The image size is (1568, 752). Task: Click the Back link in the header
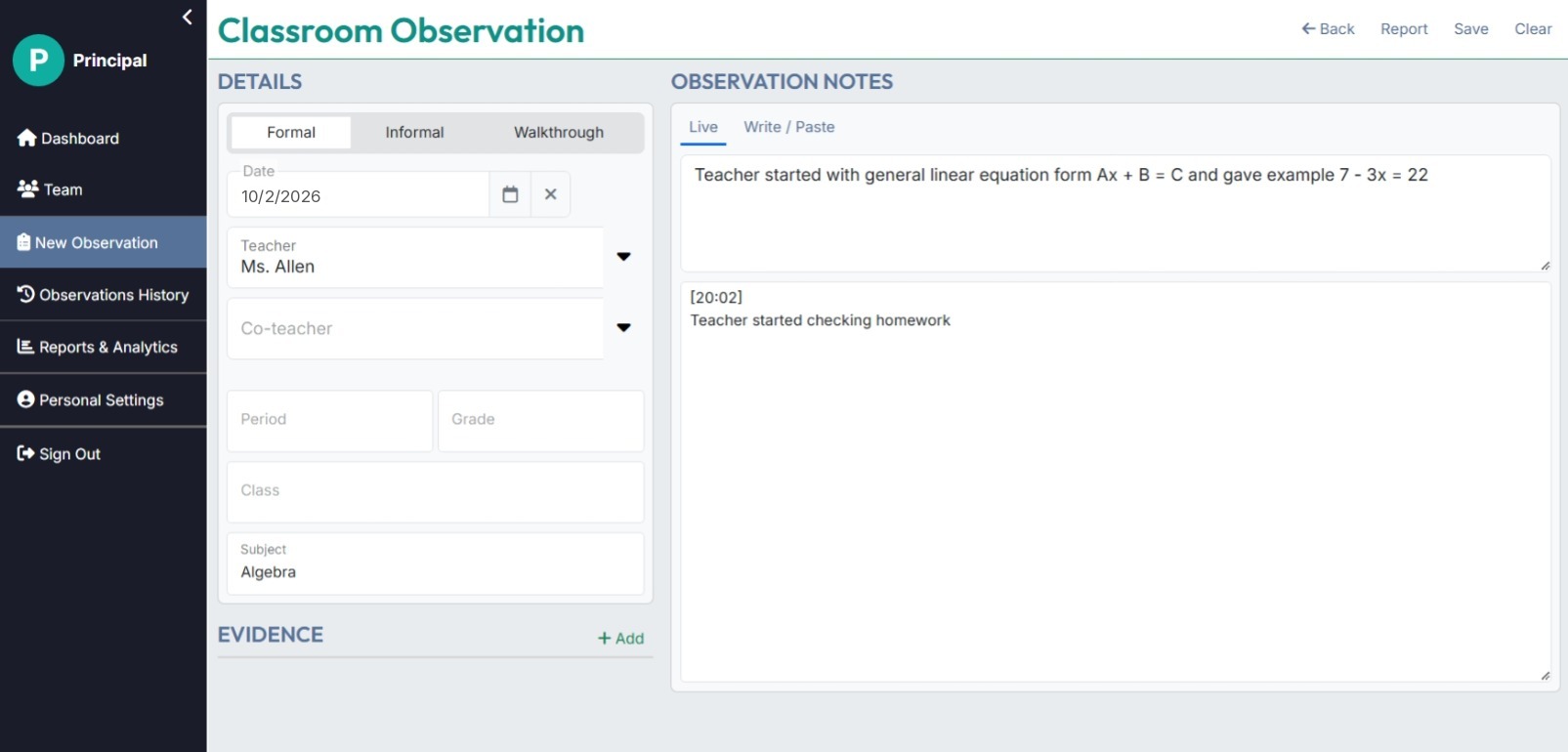pos(1328,29)
